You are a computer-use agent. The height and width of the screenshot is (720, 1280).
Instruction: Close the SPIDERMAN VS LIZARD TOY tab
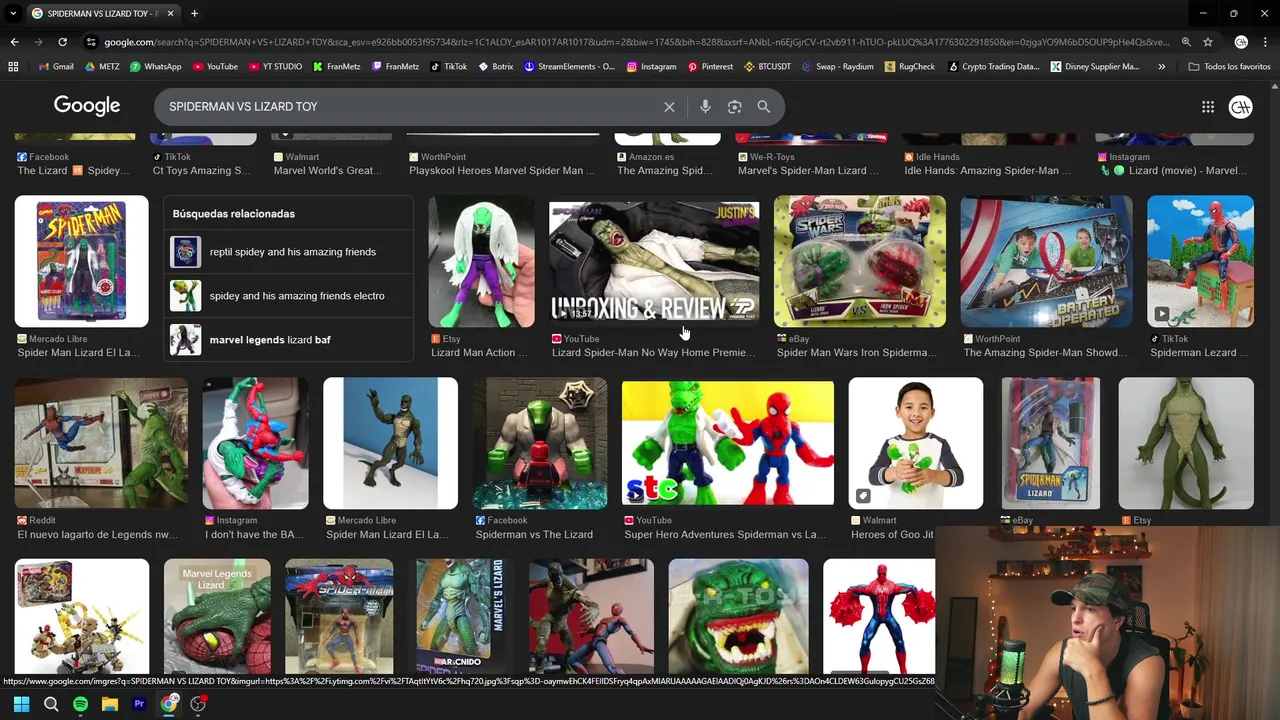(170, 14)
